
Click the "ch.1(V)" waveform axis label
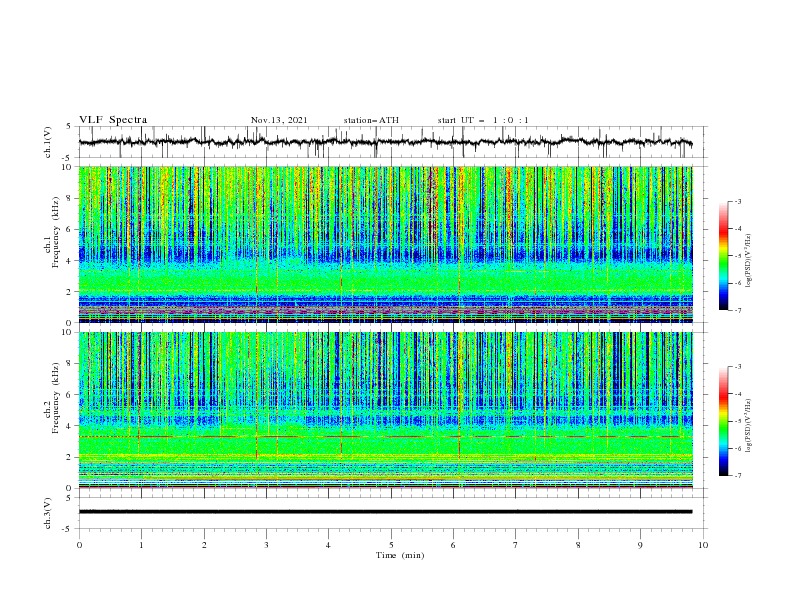point(48,142)
